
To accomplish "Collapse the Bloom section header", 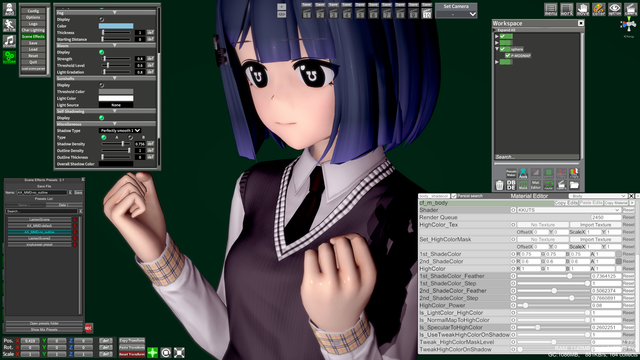I will [x=106, y=45].
